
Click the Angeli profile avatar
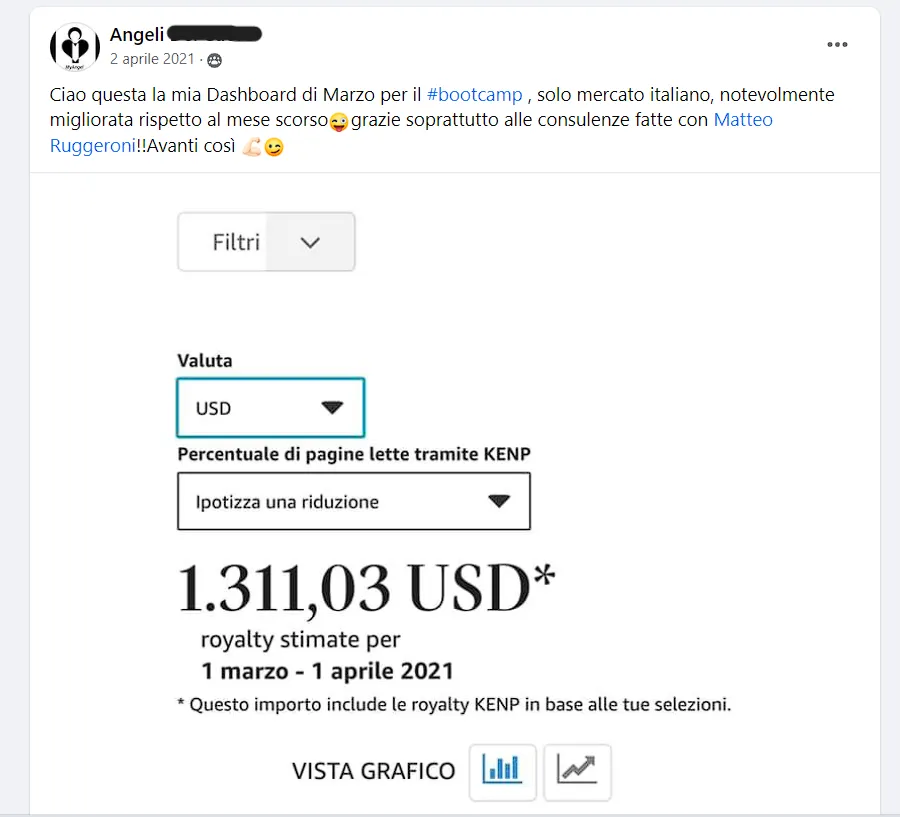75,47
